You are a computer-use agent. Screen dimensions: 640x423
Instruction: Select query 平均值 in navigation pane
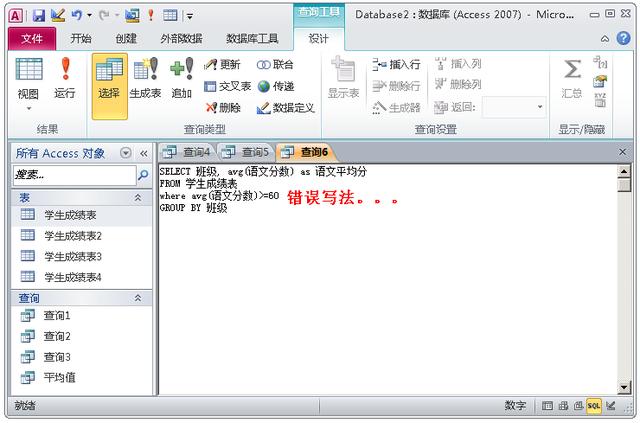click(82, 378)
